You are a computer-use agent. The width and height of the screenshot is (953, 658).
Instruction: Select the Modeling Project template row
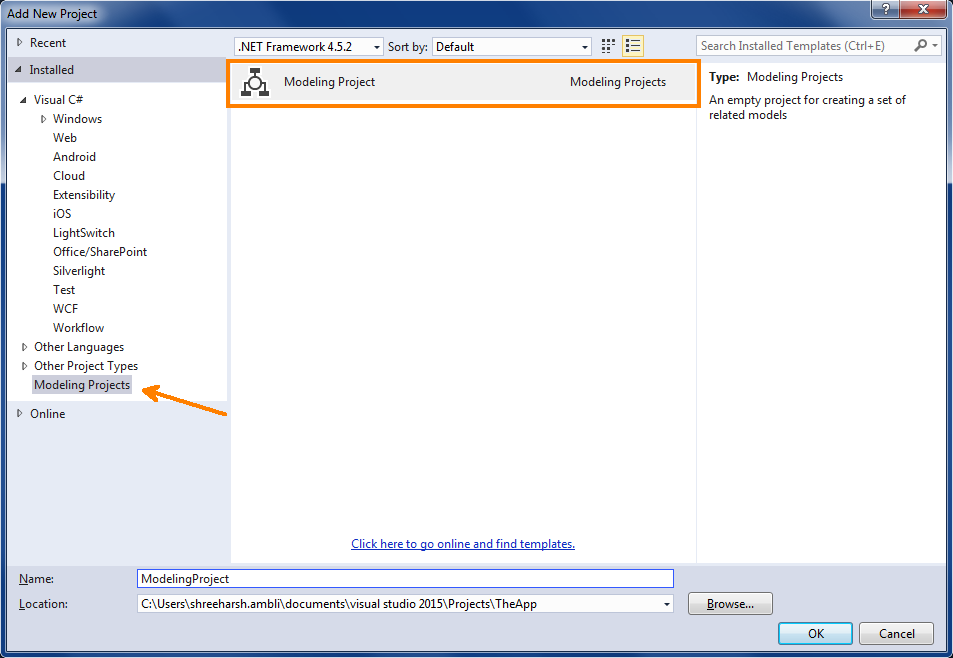(x=463, y=82)
